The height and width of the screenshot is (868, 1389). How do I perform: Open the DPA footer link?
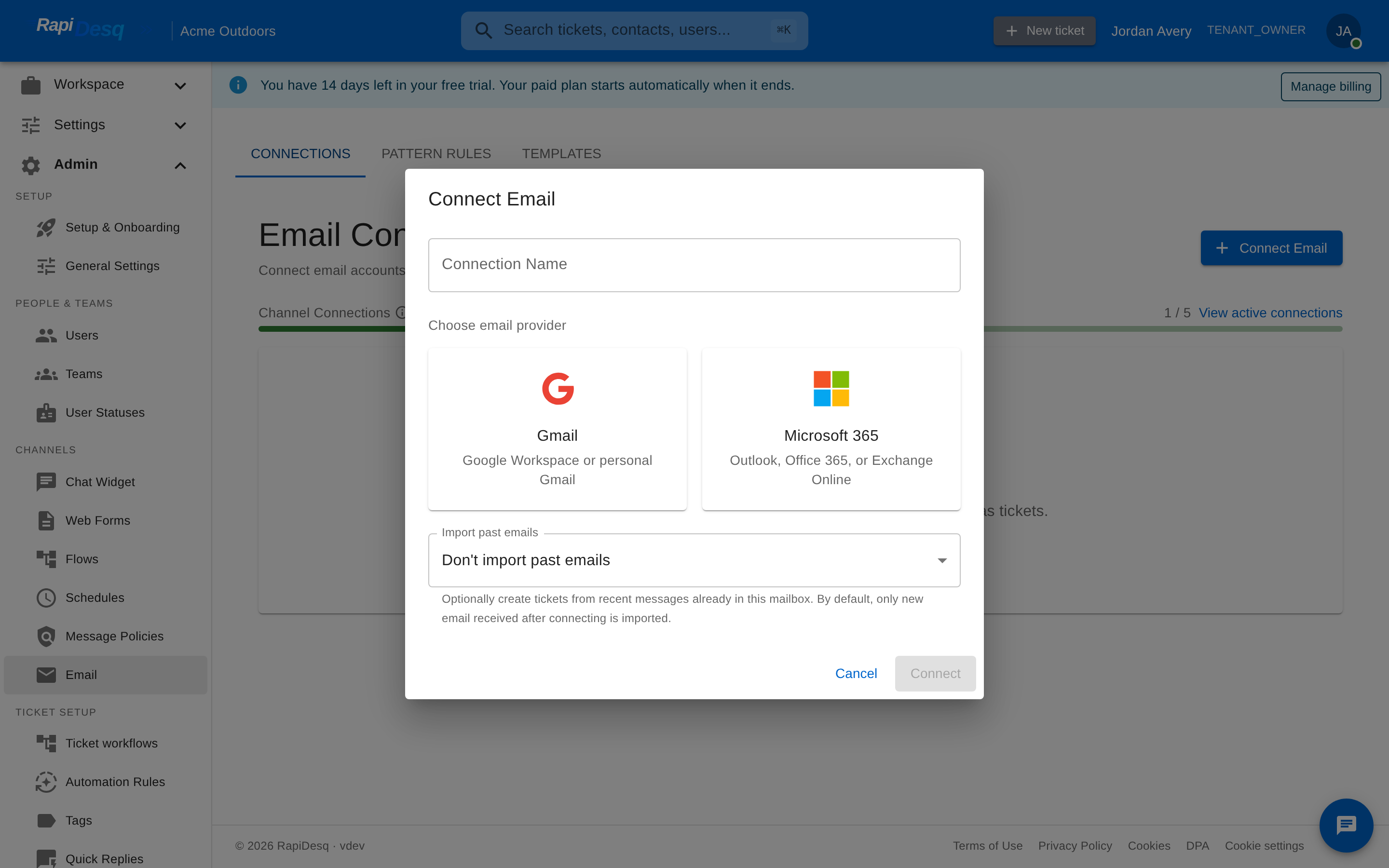point(1198,846)
